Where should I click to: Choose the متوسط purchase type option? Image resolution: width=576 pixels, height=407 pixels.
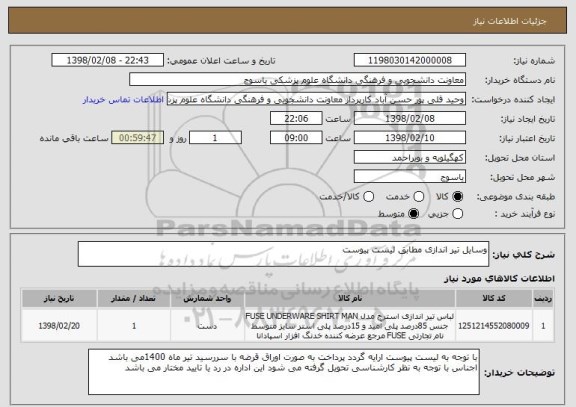coord(414,213)
